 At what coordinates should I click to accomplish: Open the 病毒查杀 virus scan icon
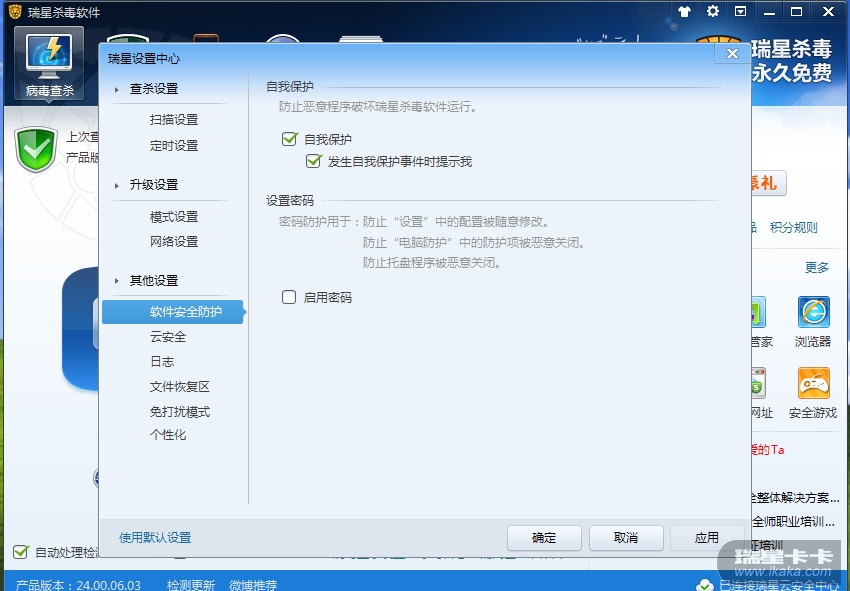click(x=49, y=63)
